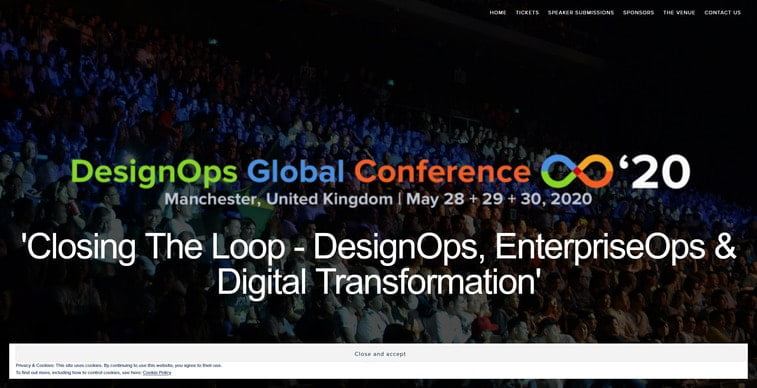757x388 pixels.
Task: Dismiss cookies with Close and accept
Action: (380, 354)
